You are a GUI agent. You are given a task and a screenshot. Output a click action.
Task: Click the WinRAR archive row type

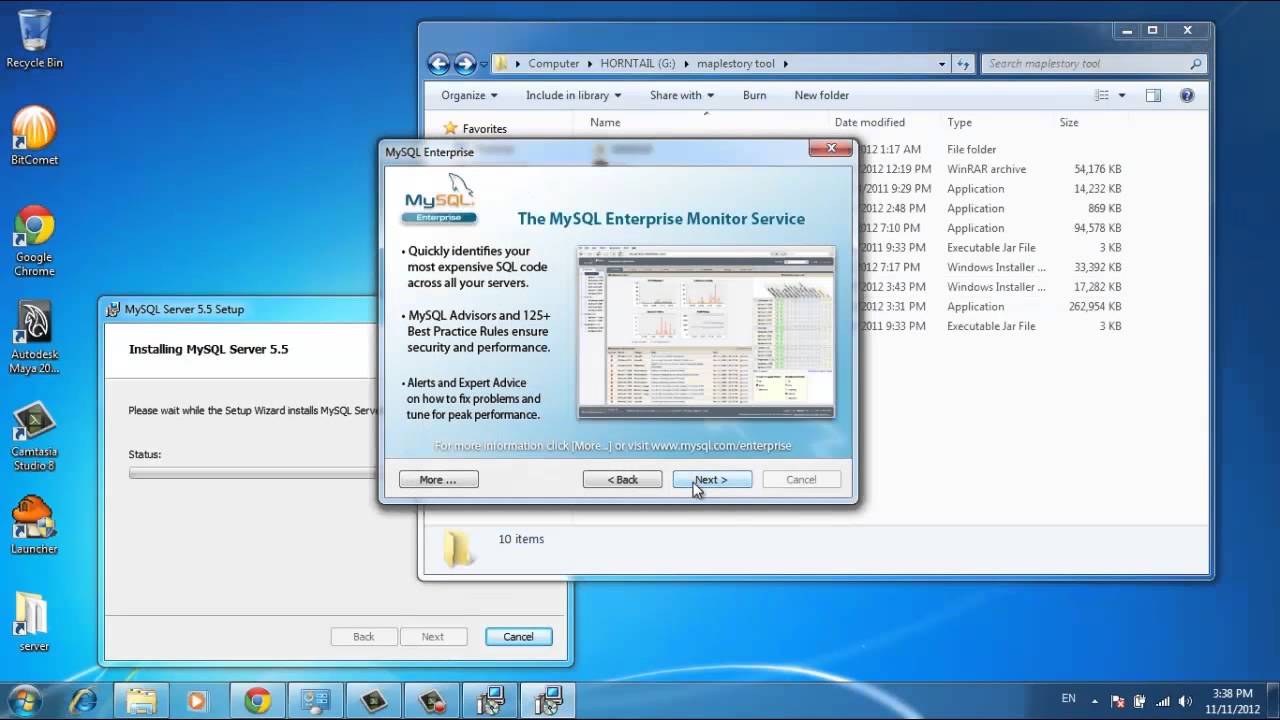coord(986,169)
